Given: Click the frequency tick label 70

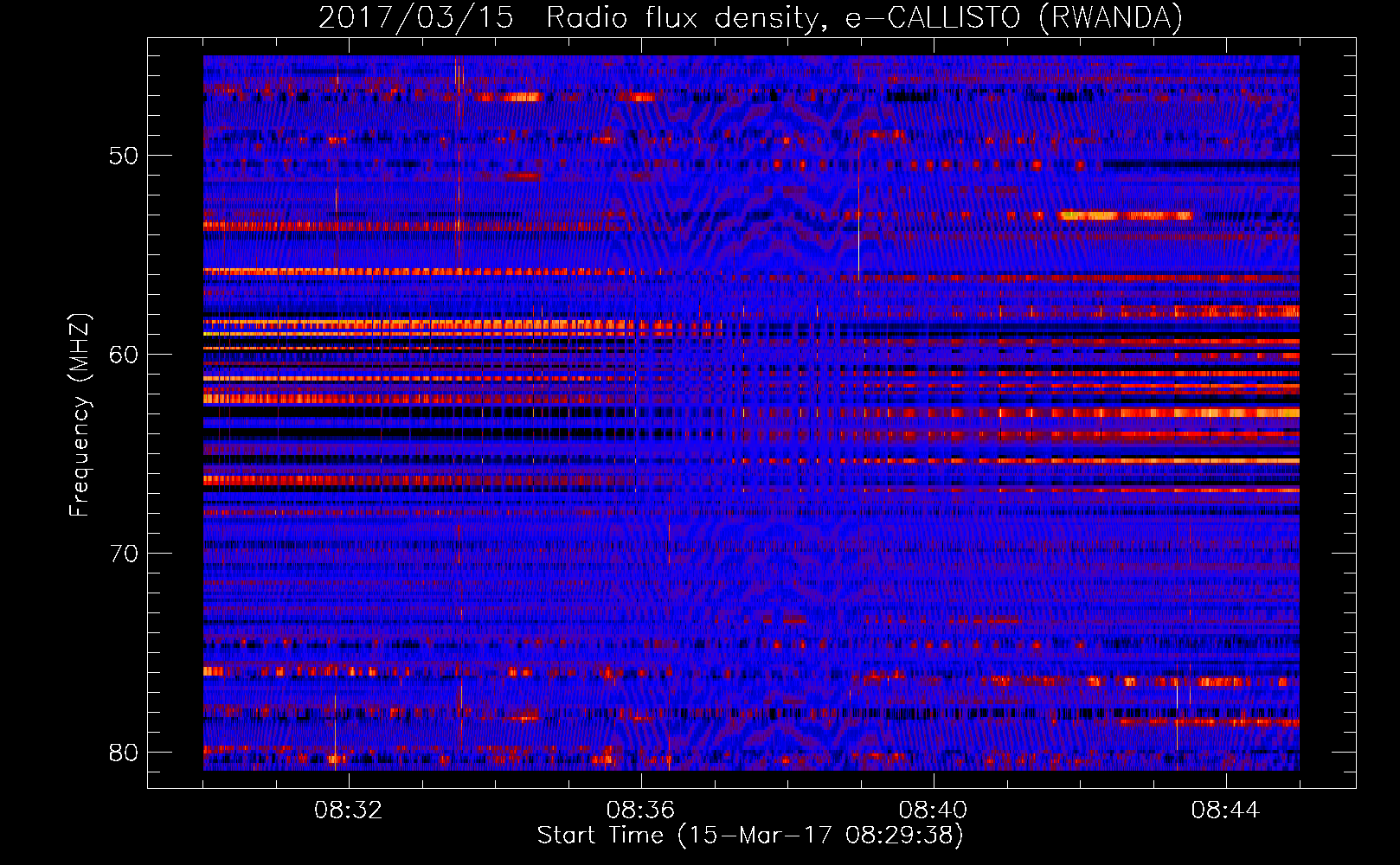Looking at the screenshot, I should [123, 553].
